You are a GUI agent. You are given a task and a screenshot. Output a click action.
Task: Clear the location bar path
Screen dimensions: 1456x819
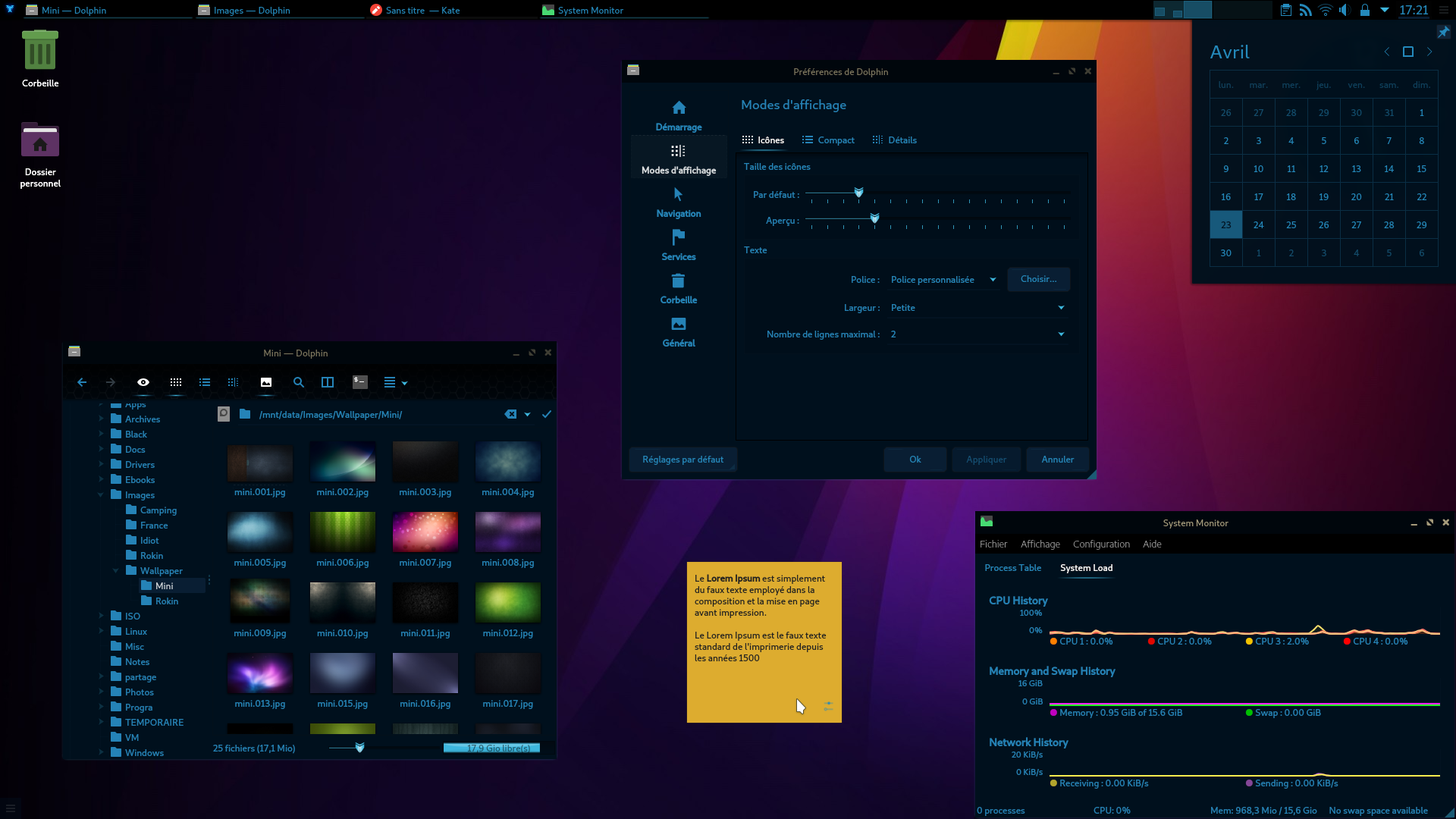click(x=510, y=414)
